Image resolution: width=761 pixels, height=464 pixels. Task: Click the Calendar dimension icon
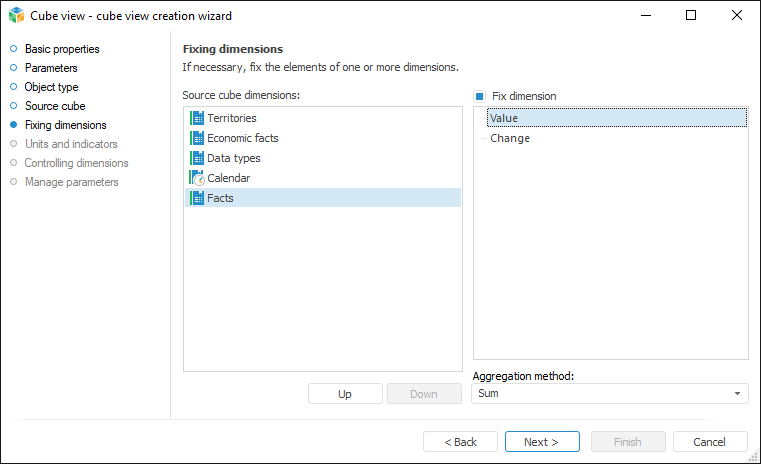(197, 178)
